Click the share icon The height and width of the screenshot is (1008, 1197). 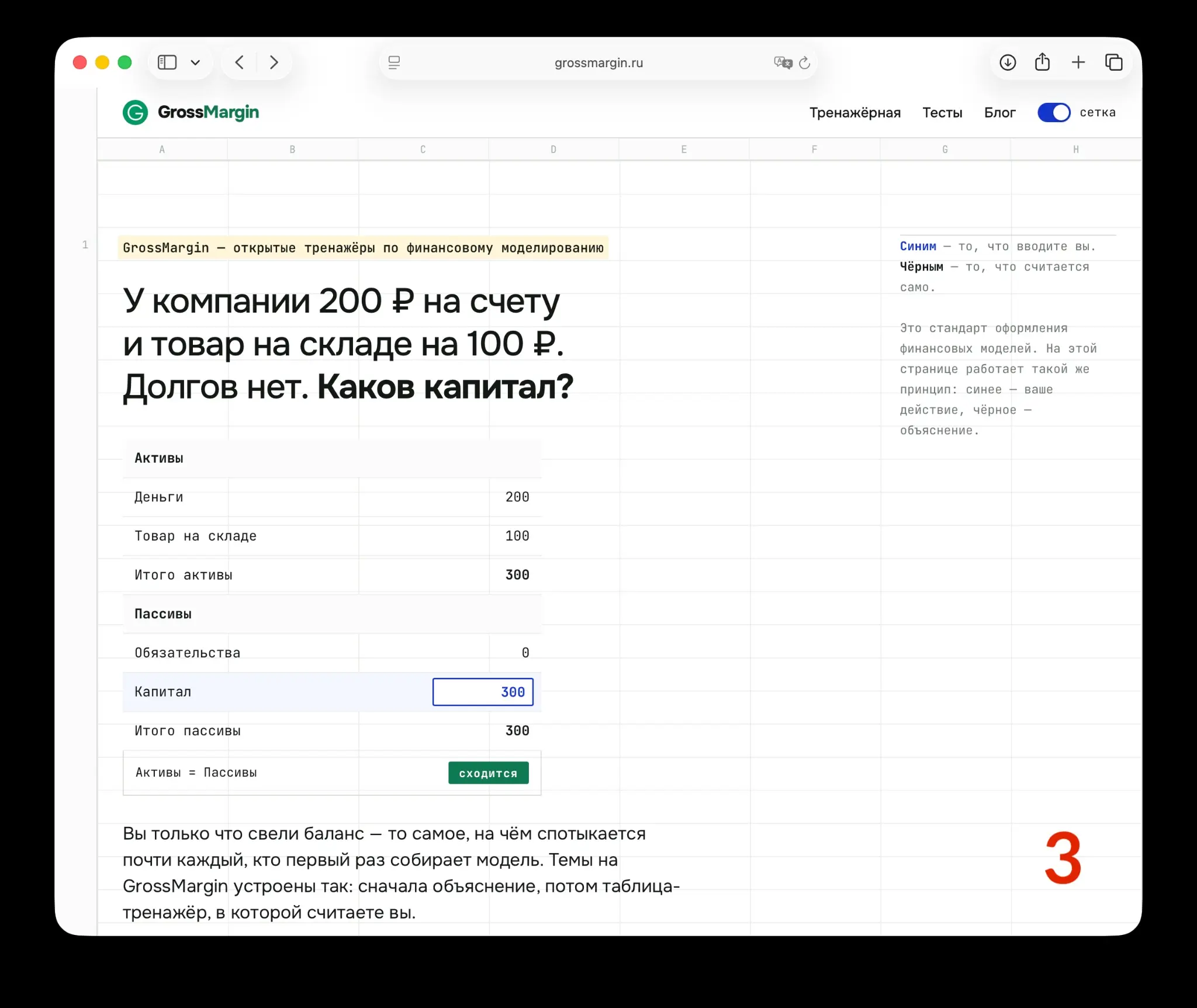point(1043,62)
